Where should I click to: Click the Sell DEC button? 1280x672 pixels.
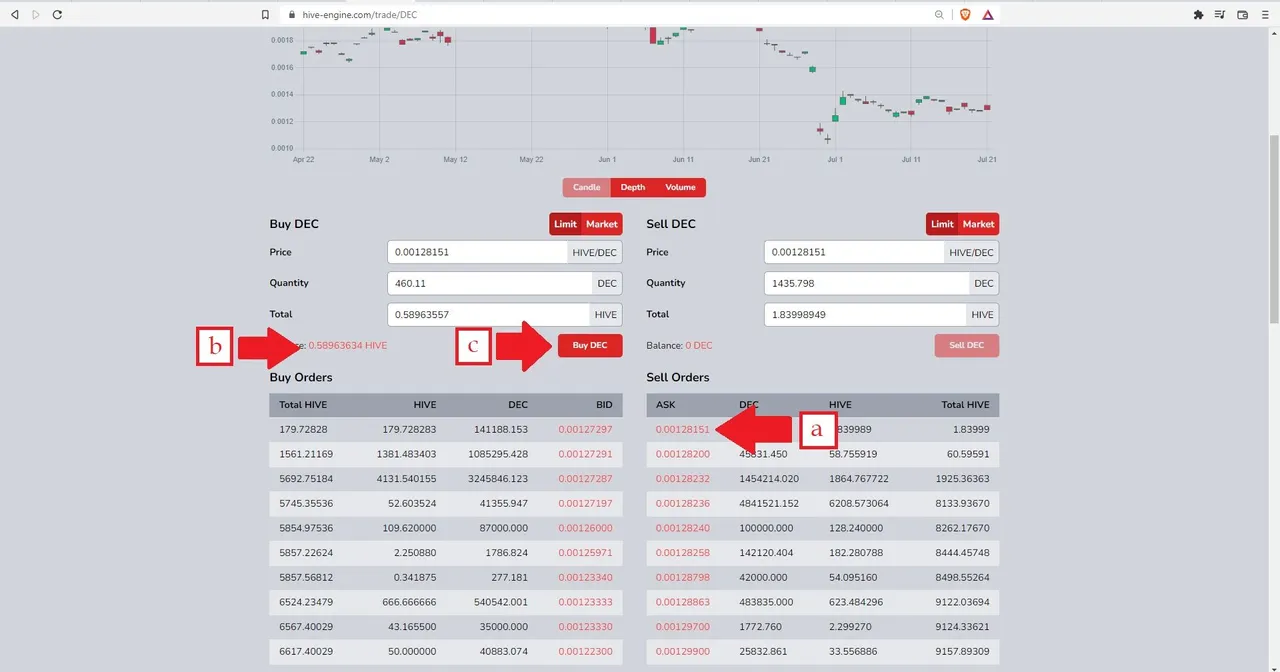967,345
